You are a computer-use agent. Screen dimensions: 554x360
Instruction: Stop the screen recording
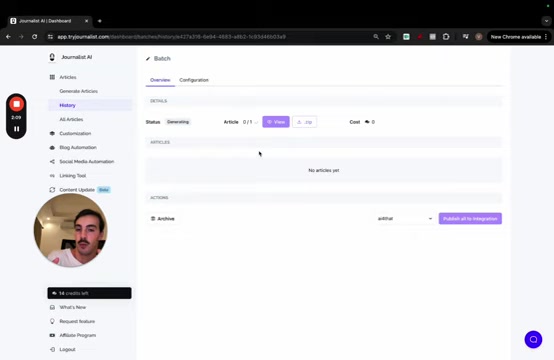[x=16, y=104]
